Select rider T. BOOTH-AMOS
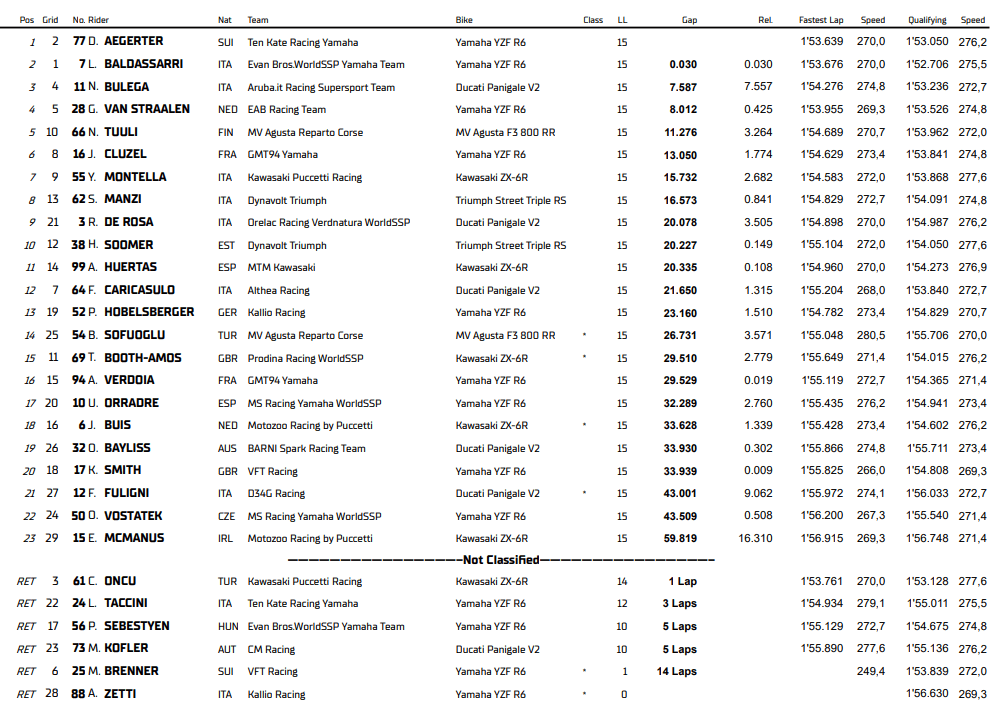 pyautogui.click(x=138, y=358)
